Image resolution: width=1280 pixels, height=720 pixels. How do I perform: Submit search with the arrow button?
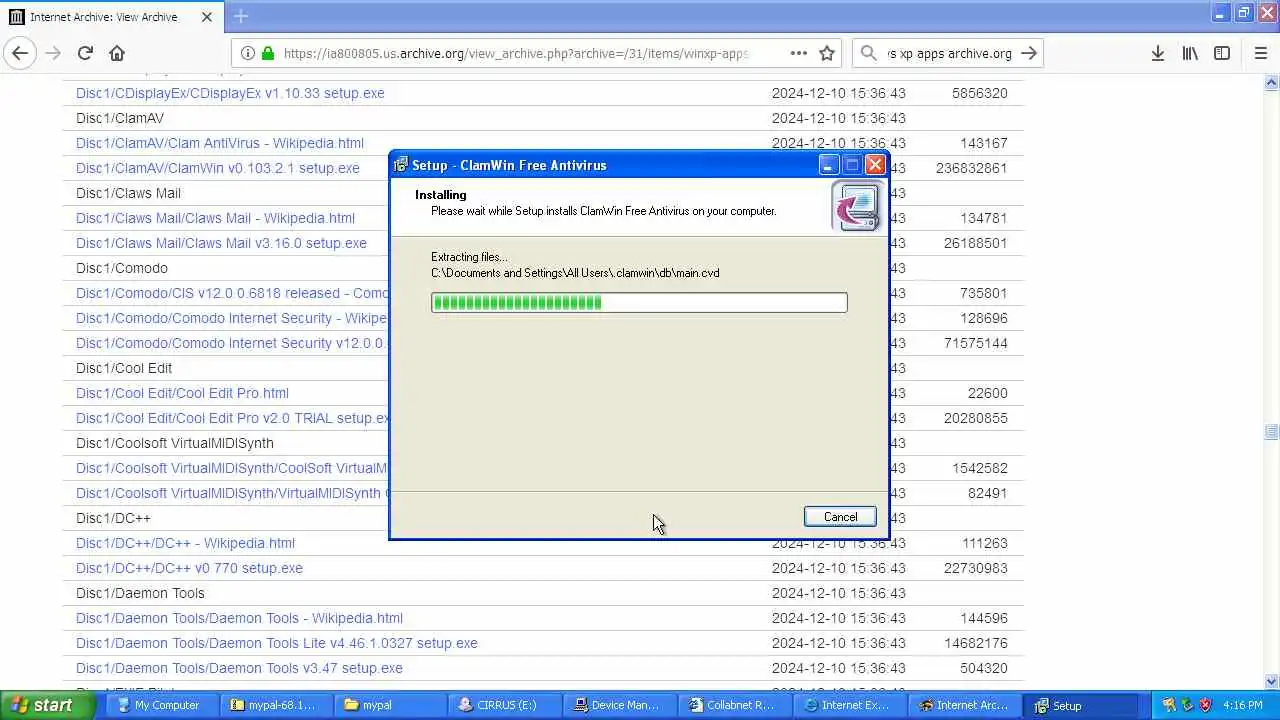click(x=1028, y=53)
